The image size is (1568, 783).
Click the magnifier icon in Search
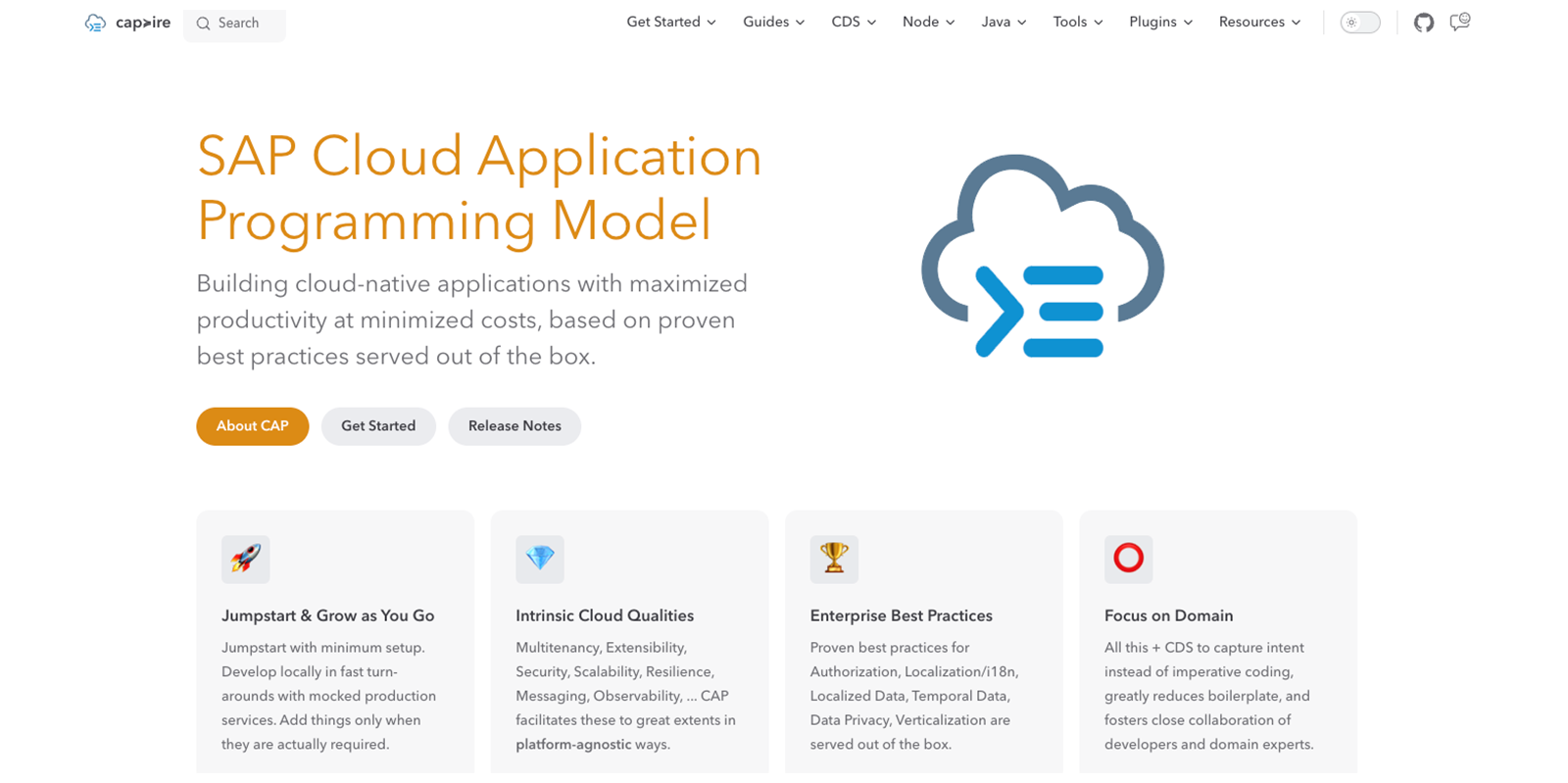click(203, 24)
